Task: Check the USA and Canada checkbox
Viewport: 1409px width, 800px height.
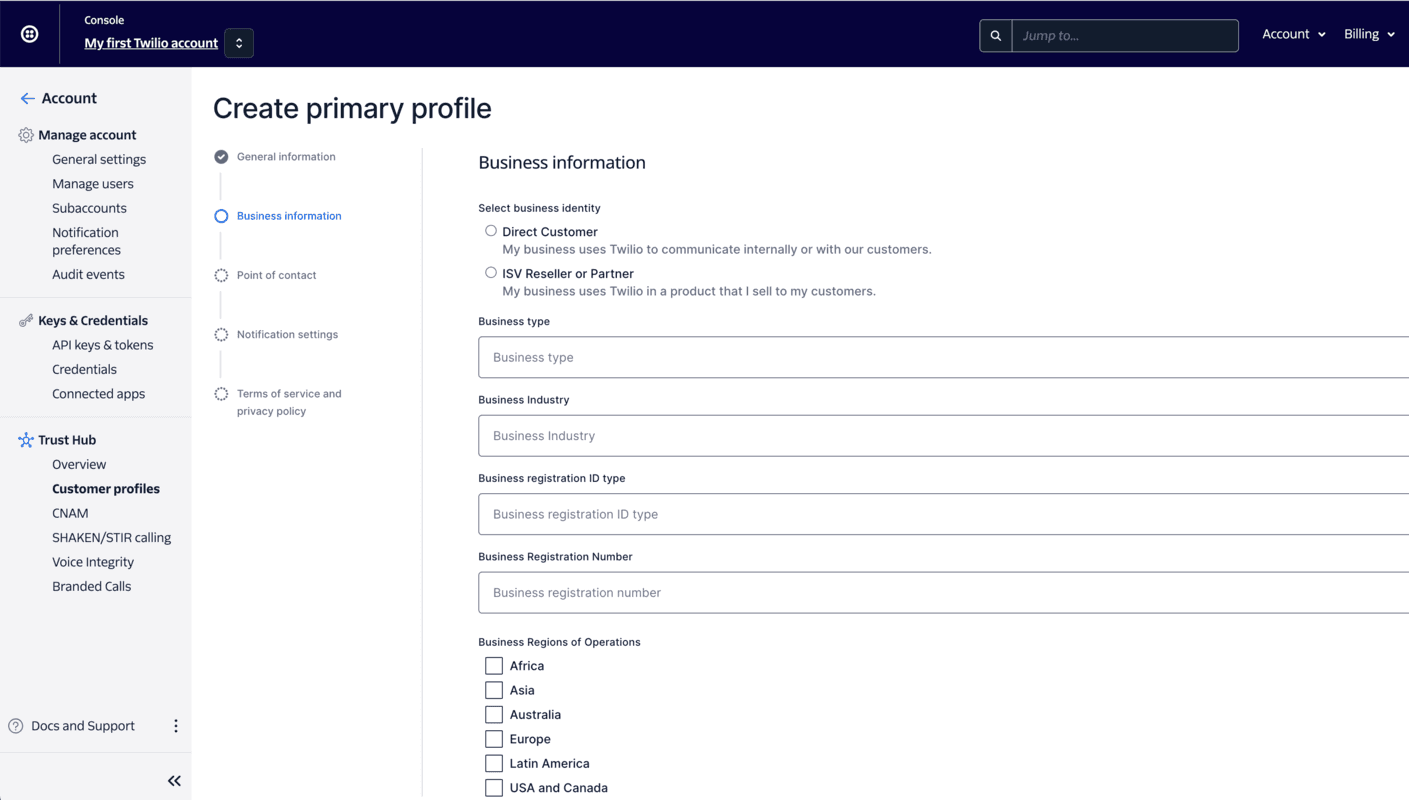Action: click(494, 787)
